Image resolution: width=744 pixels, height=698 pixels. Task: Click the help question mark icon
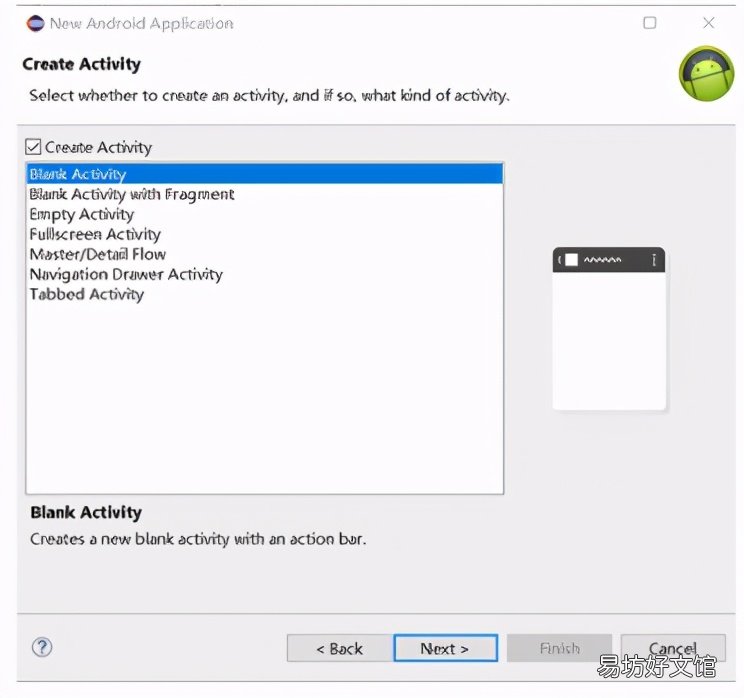[x=42, y=647]
